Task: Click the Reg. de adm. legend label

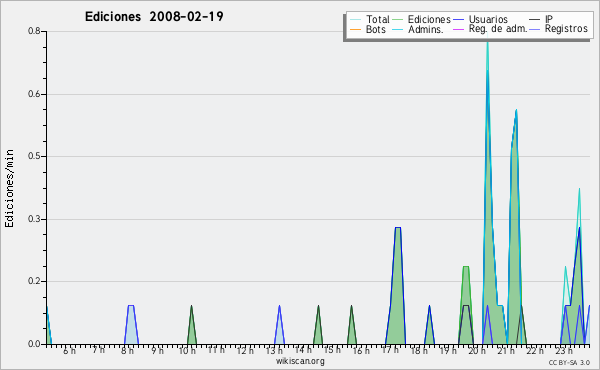Action: click(498, 29)
